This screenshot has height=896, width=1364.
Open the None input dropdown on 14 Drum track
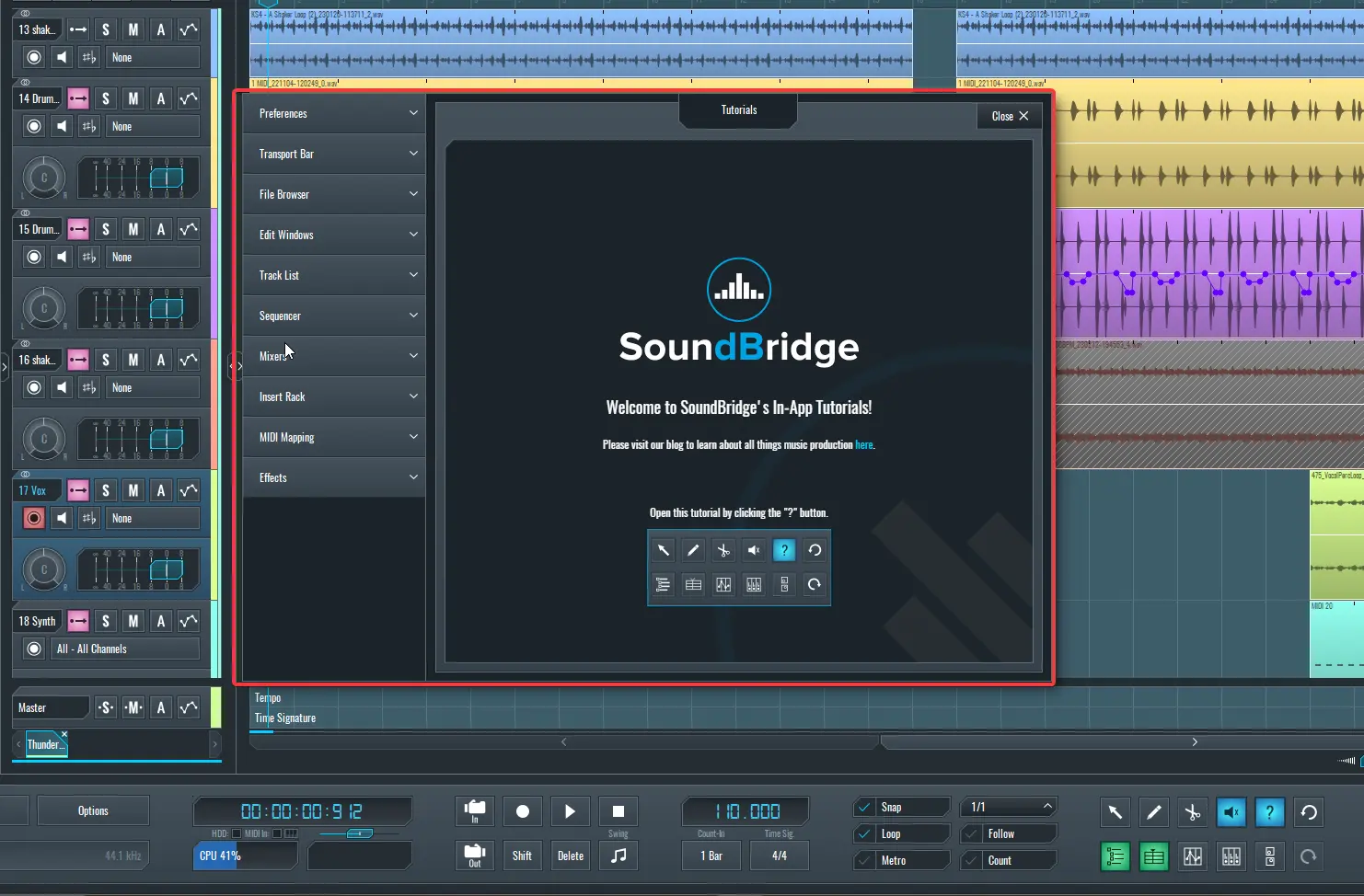pyautogui.click(x=152, y=126)
